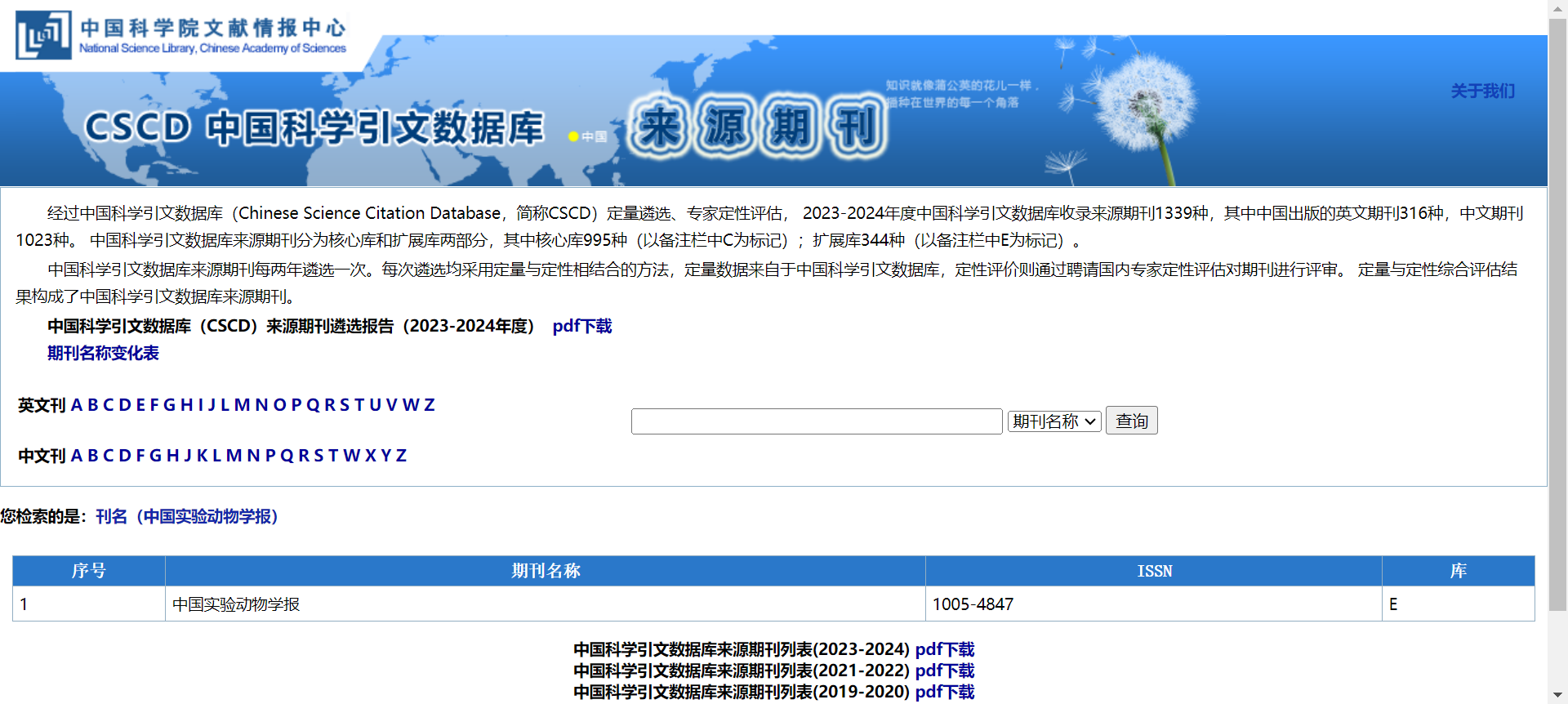Expand the 期刊名称 search type dropdown
The width and height of the screenshot is (1568, 704).
coord(1054,421)
